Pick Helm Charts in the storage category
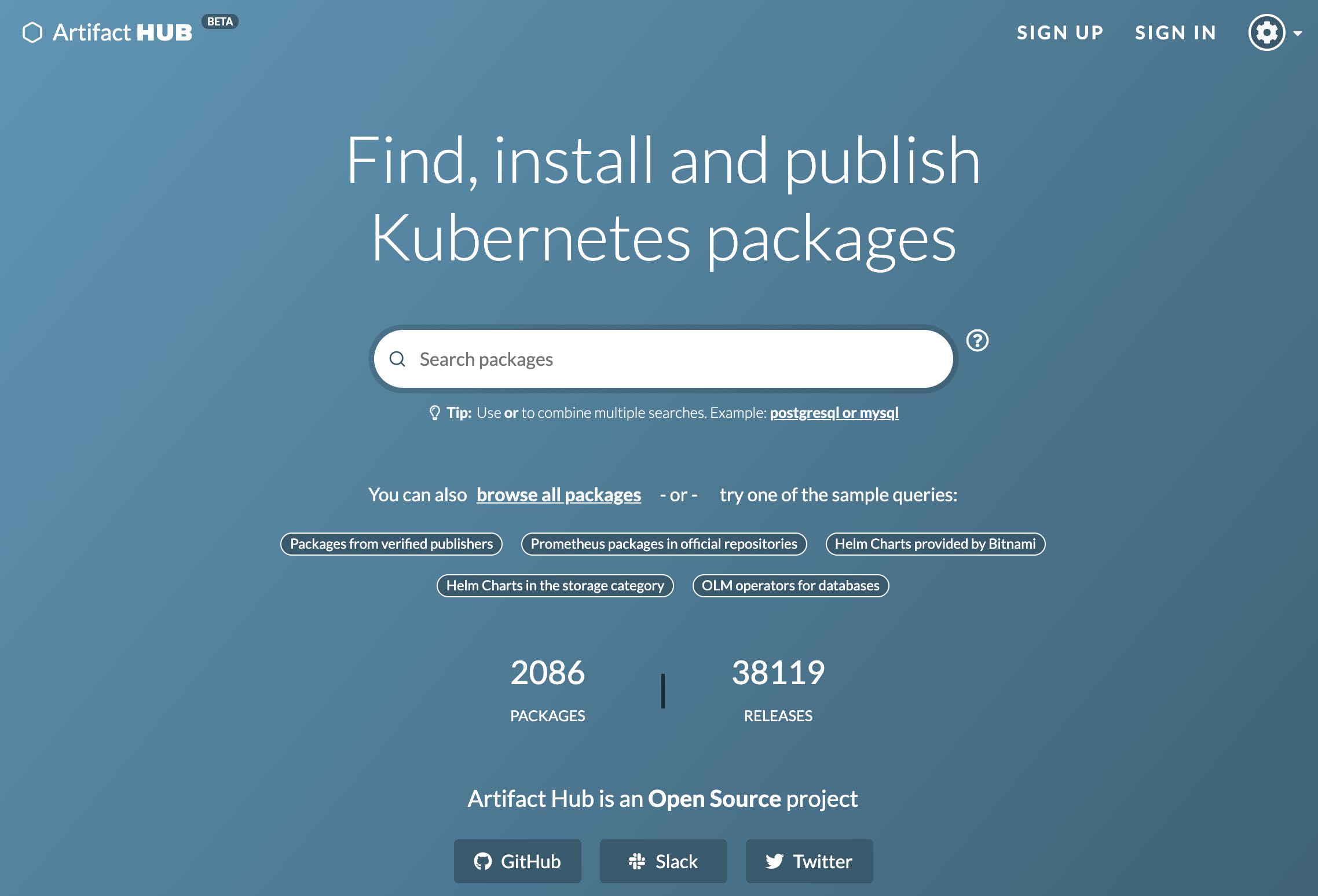 coord(555,586)
